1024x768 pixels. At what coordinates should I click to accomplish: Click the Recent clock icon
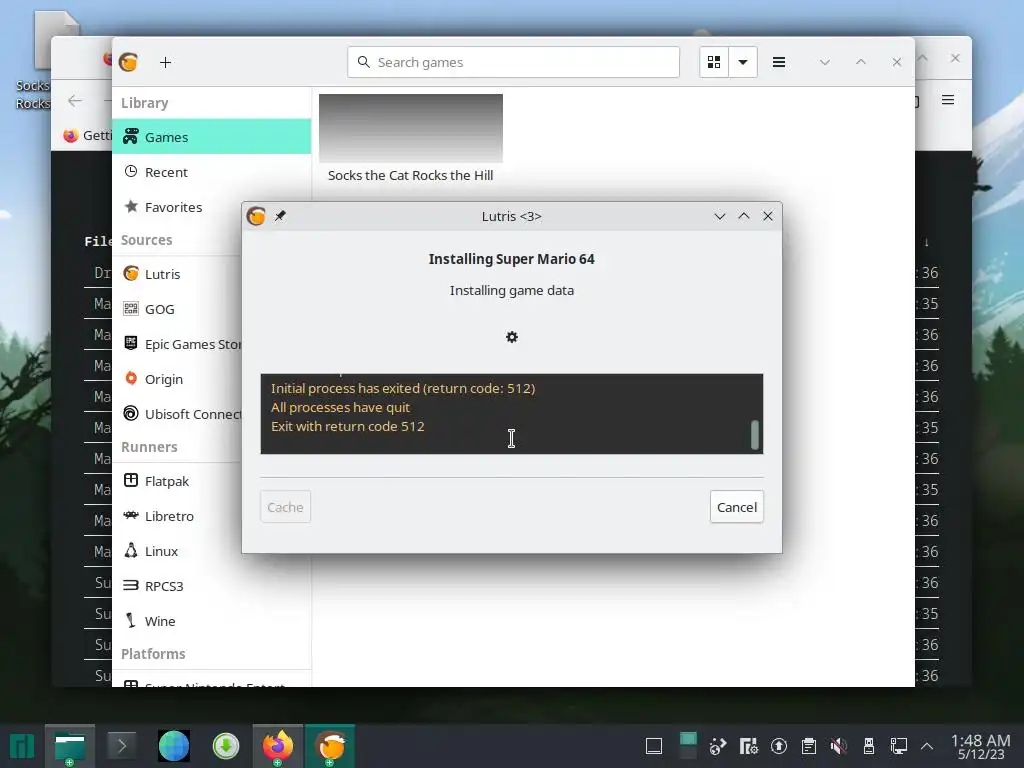131,171
